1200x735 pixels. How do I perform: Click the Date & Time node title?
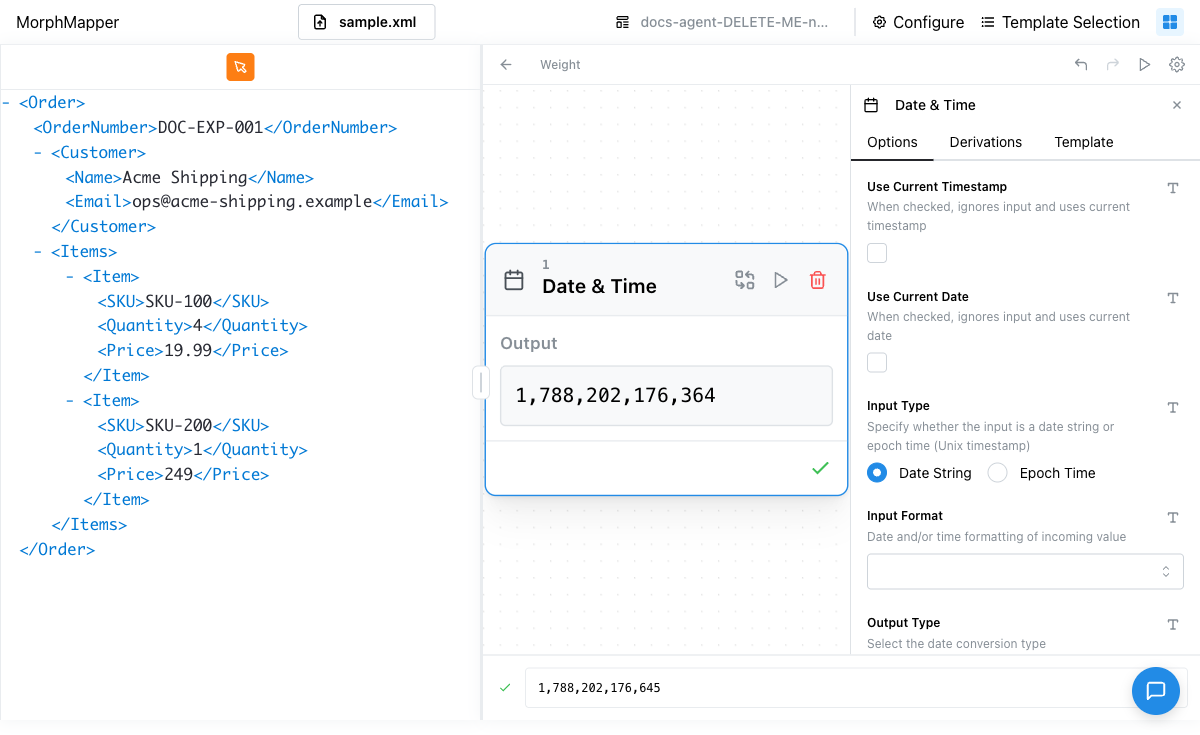click(x=599, y=286)
